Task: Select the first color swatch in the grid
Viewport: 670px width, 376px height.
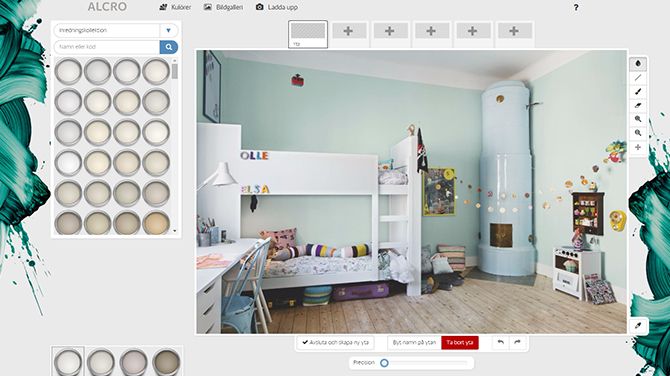Action: pos(68,71)
